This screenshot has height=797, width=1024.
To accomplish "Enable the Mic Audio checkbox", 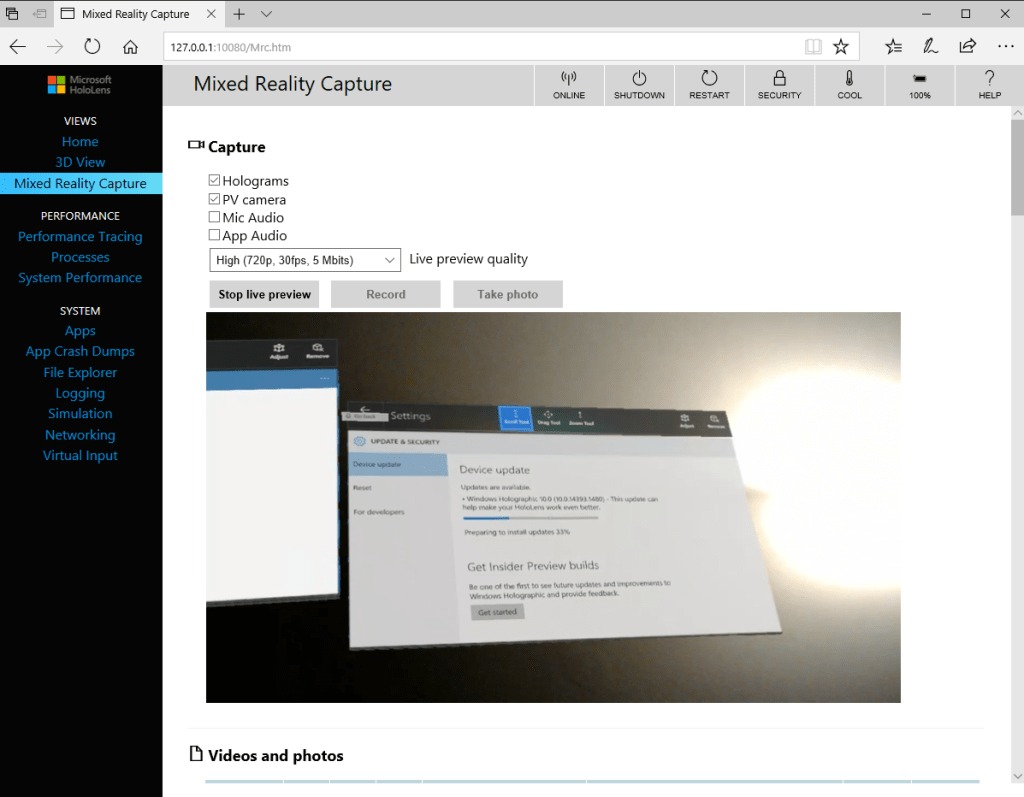I will (214, 217).
